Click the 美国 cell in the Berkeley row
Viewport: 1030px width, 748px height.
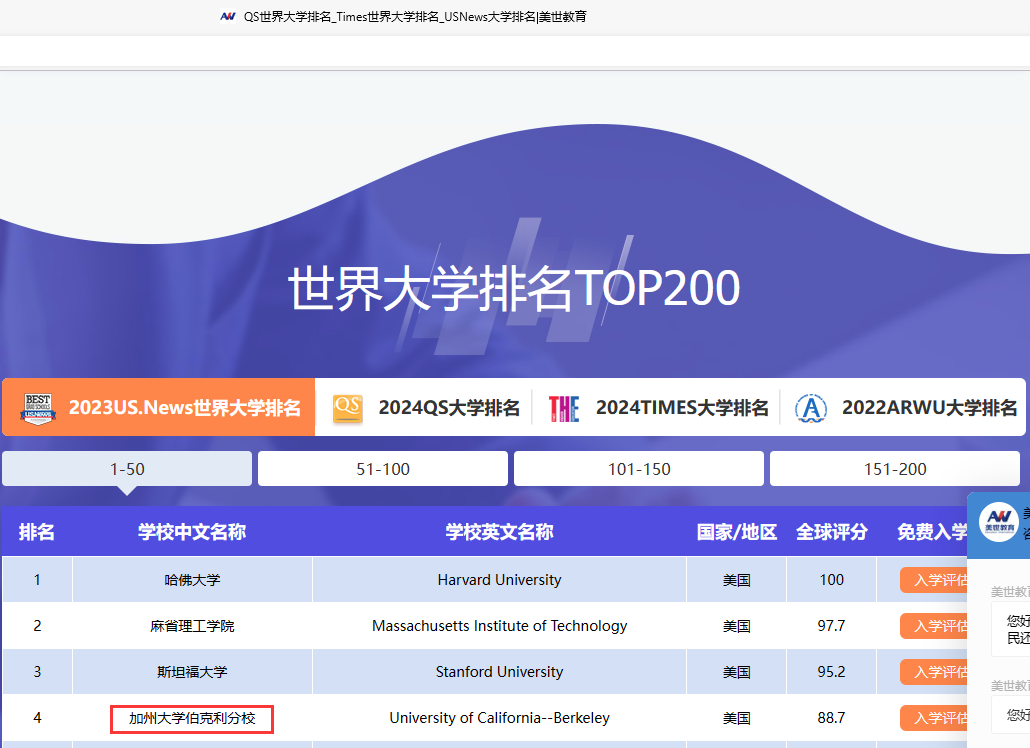pos(736,718)
